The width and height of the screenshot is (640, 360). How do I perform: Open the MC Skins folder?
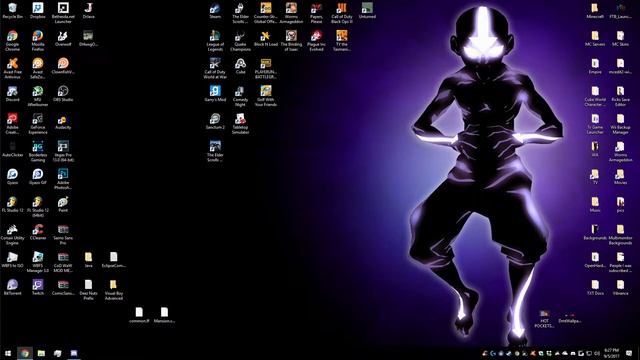[x=620, y=38]
